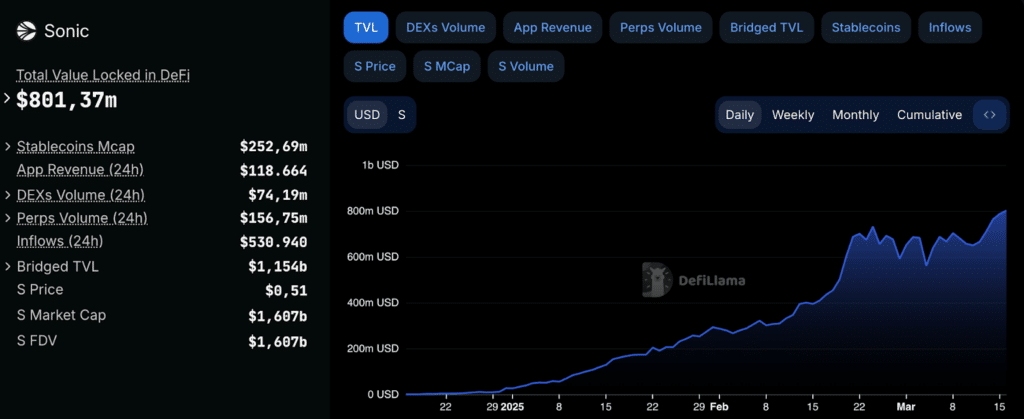
Task: Select the Weekly interval
Action: (x=793, y=115)
